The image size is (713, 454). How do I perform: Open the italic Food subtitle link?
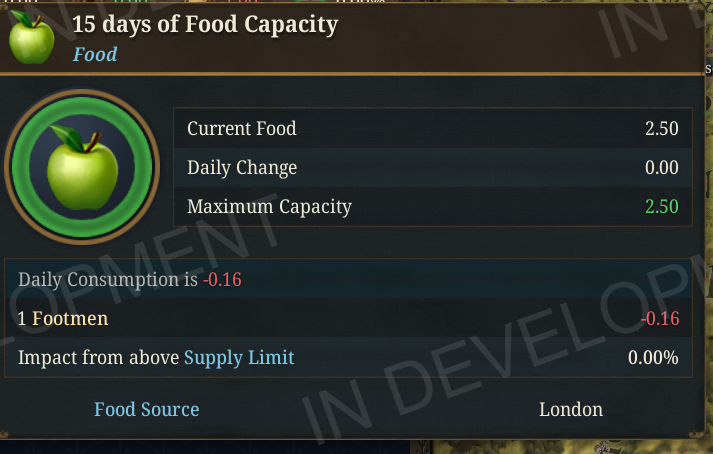pyautogui.click(x=95, y=54)
